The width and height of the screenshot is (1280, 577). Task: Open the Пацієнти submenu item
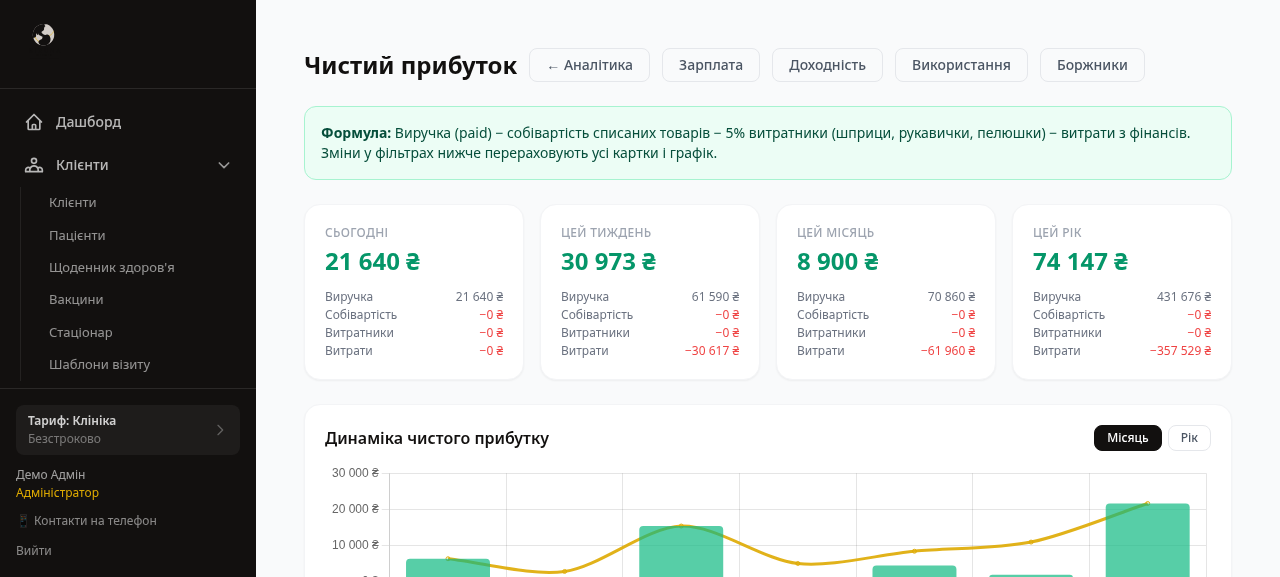(77, 235)
